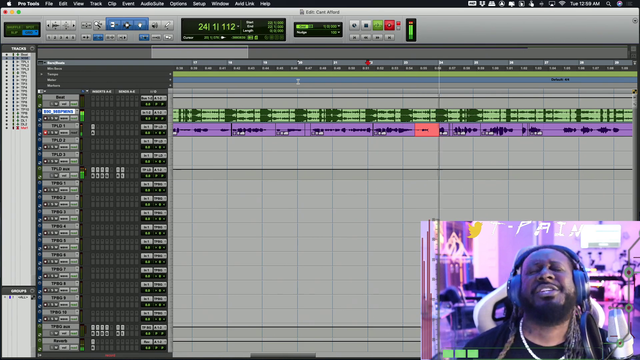Click the Rewind transport button
Screen dimensions: 640x360
point(366,37)
